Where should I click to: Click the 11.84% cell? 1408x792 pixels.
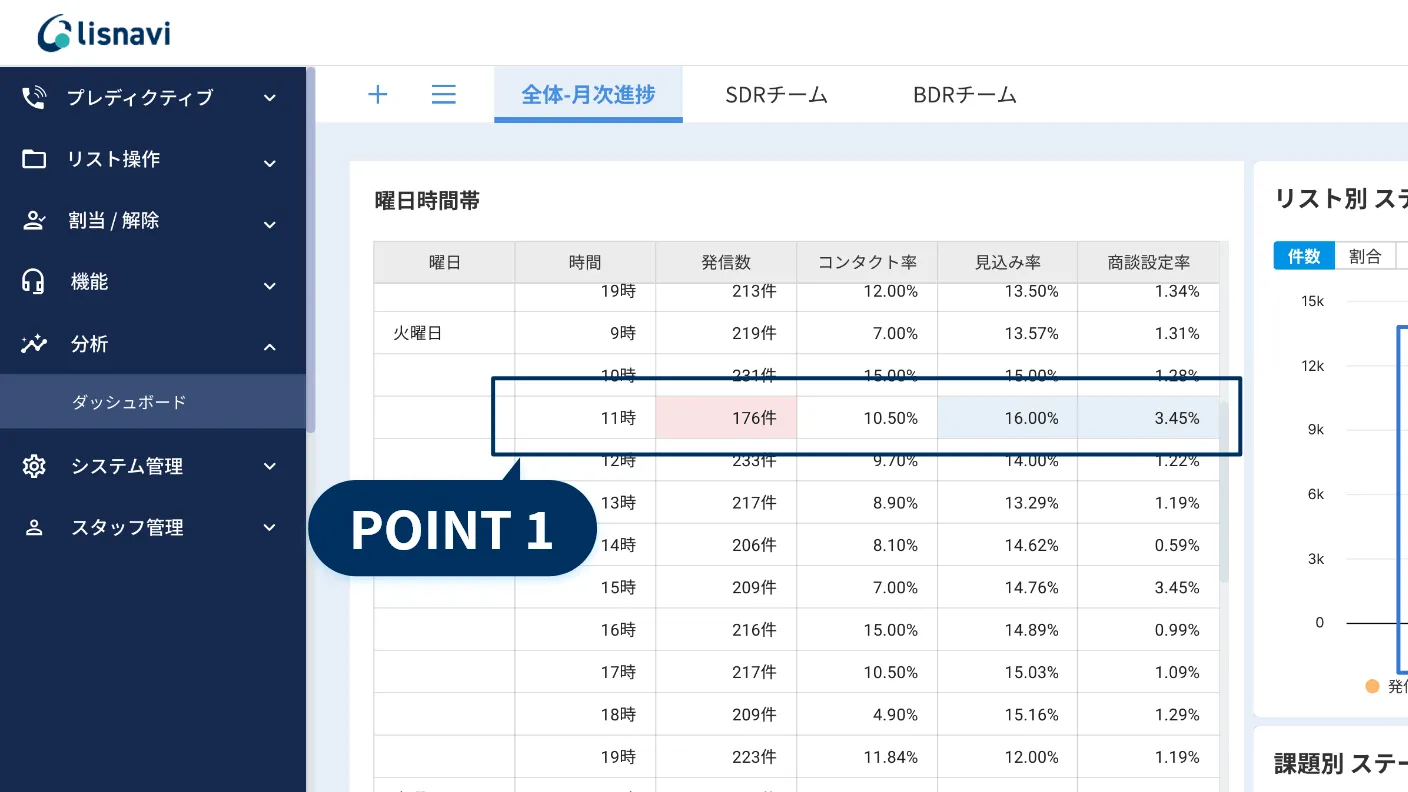click(867, 757)
